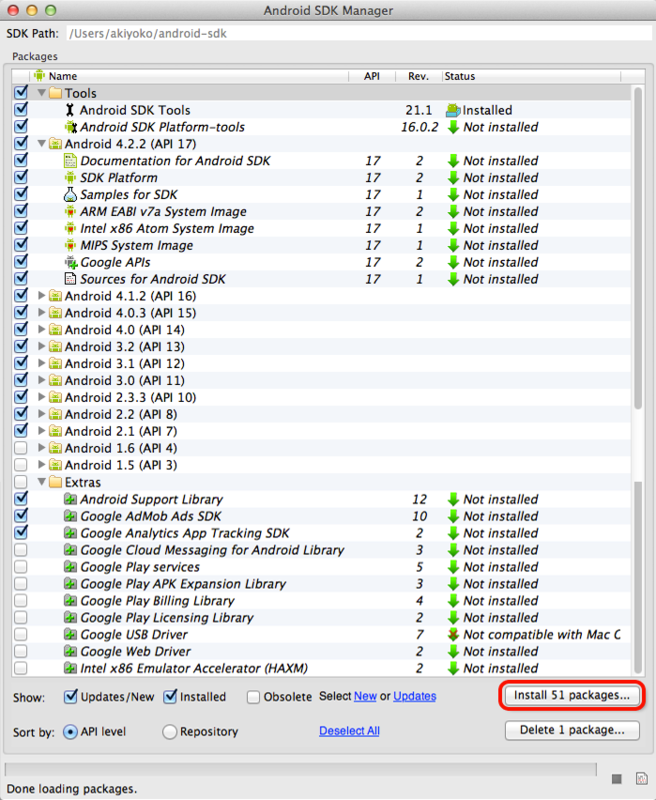Click the Android Support Library package icon

[x=70, y=499]
